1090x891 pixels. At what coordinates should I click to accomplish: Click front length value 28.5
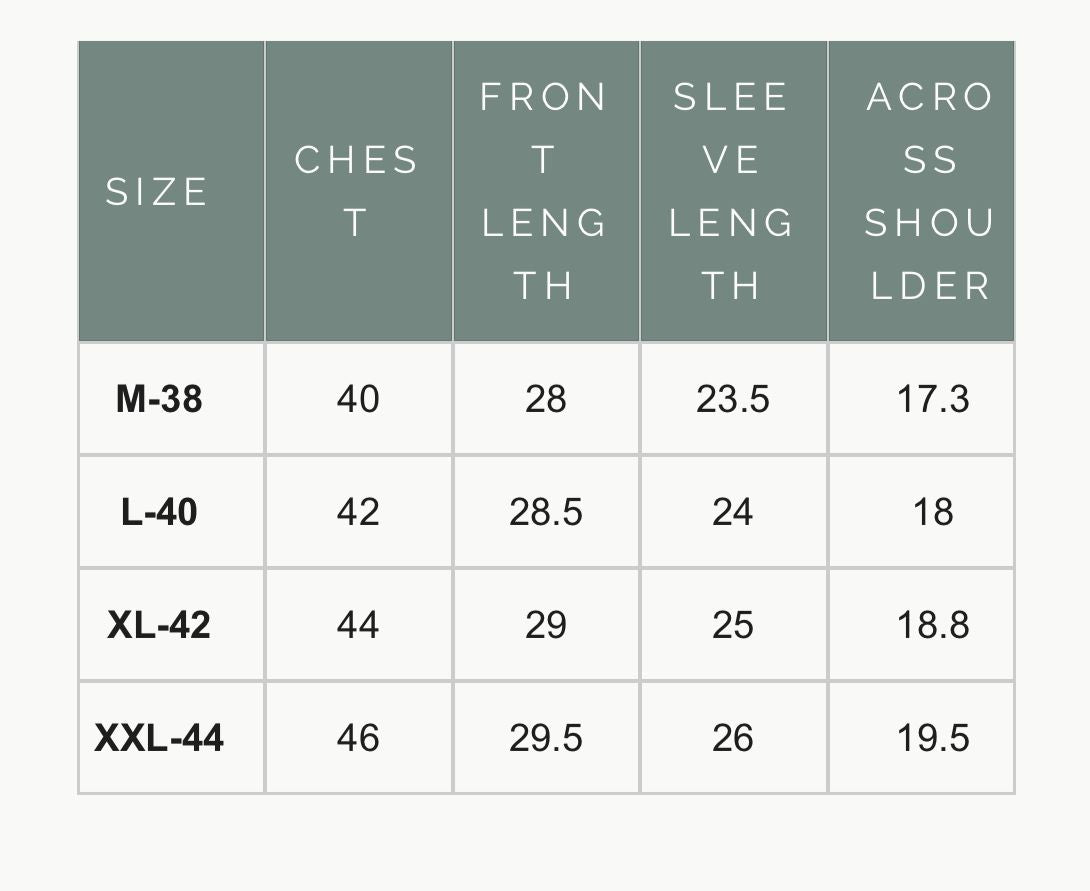click(x=546, y=512)
